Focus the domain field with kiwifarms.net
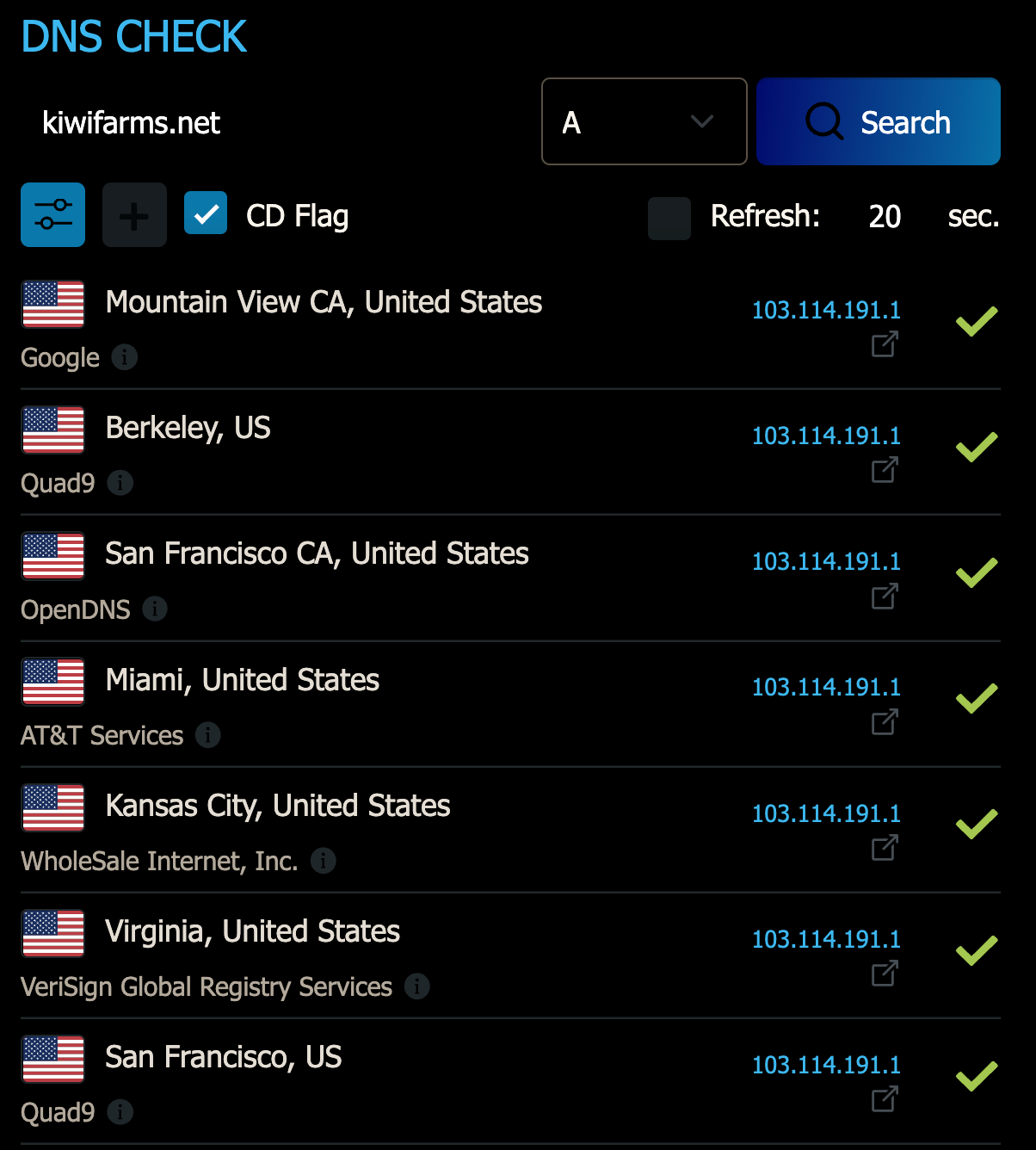The height and width of the screenshot is (1150, 1036). [x=275, y=122]
